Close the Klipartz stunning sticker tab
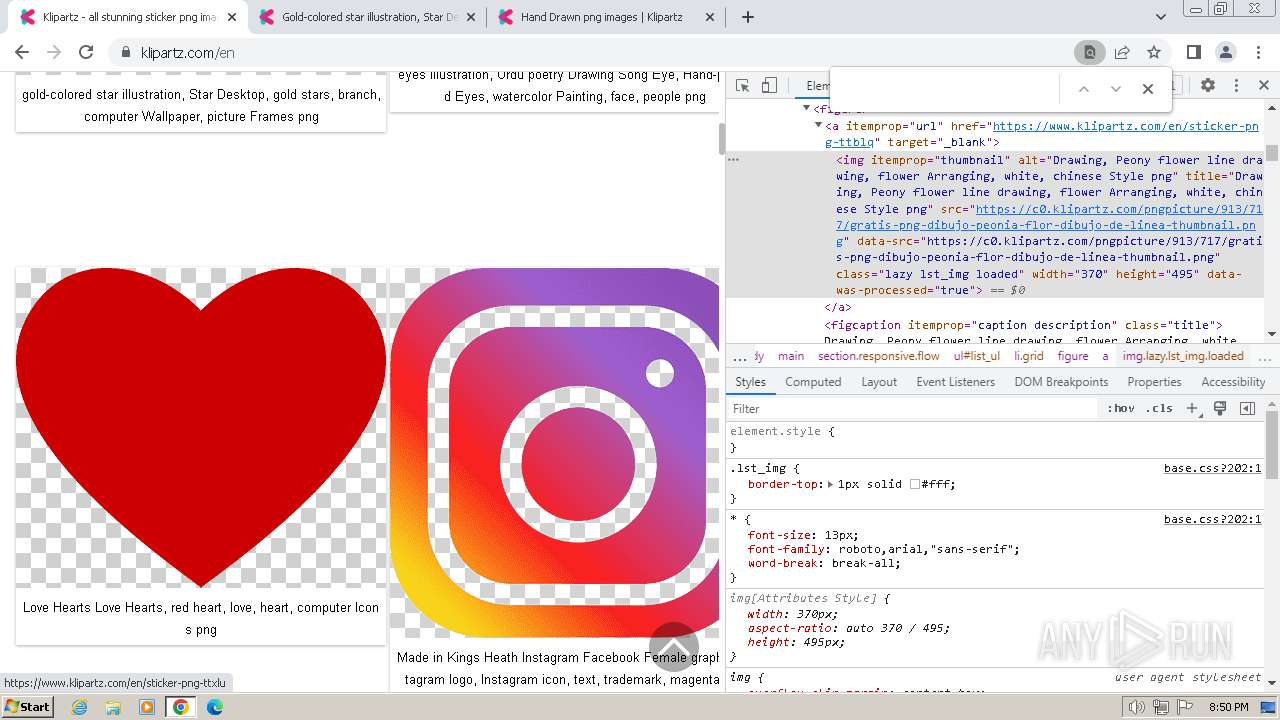The height and width of the screenshot is (720, 1280). 232,17
